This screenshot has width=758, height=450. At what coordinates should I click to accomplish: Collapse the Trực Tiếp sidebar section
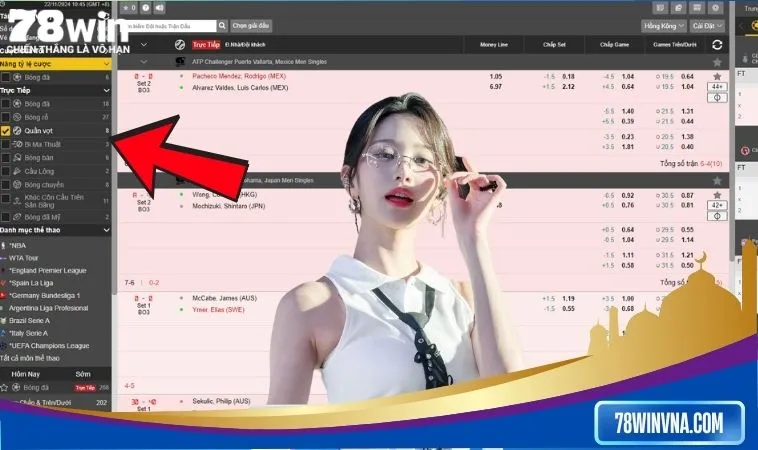(x=106, y=90)
